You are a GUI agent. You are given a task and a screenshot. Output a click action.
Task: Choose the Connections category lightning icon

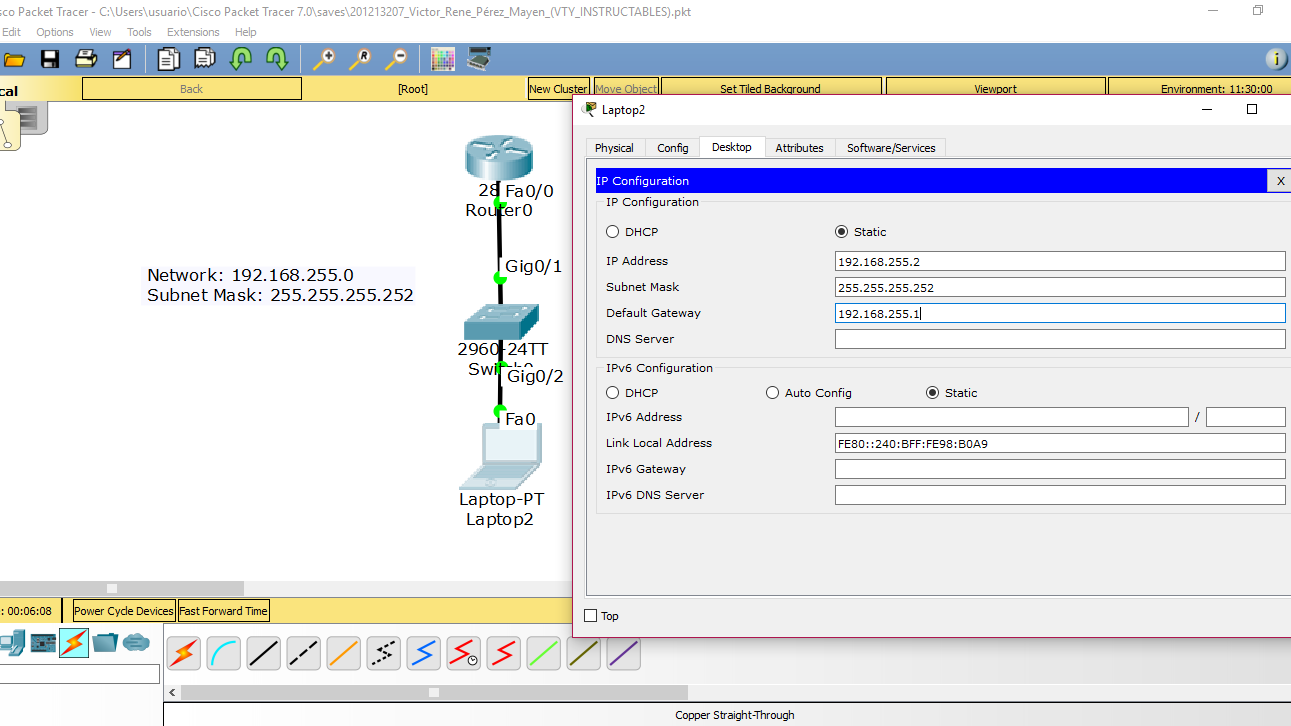(74, 643)
